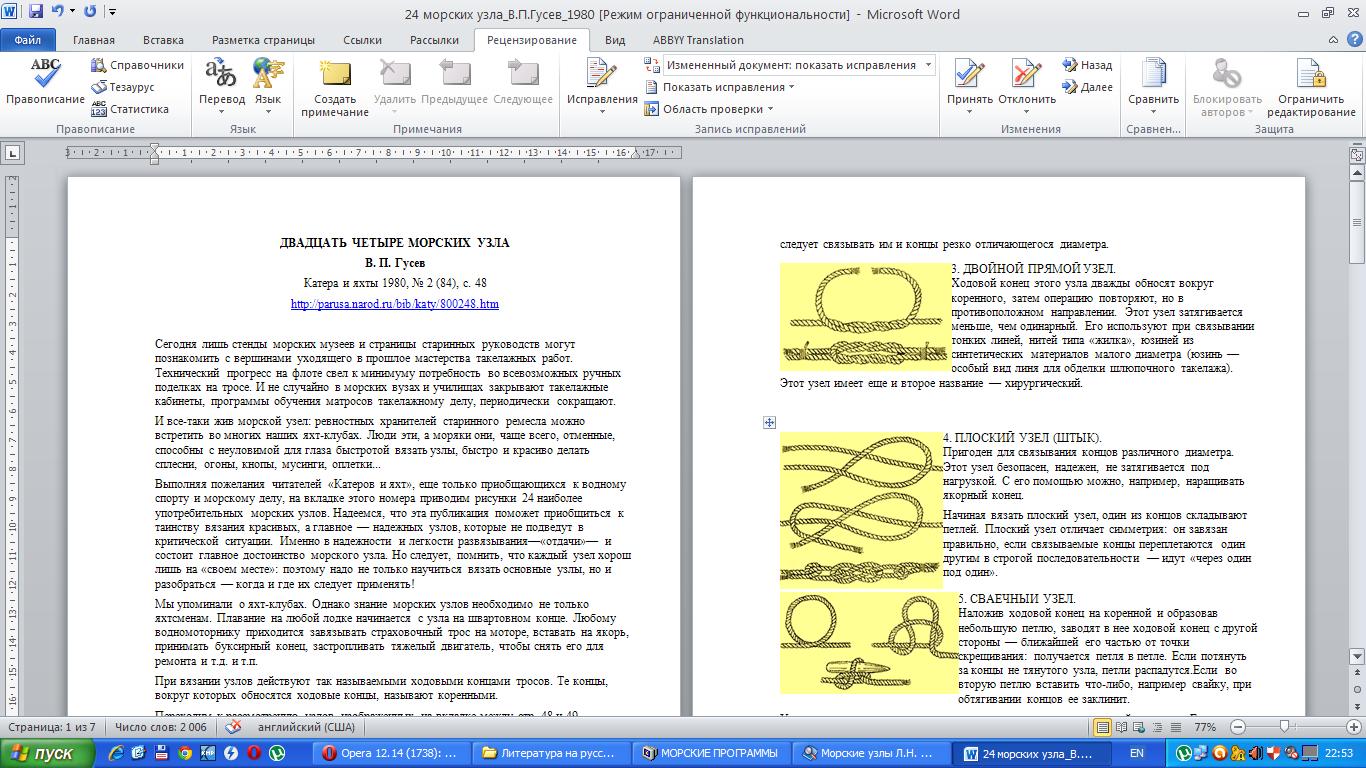Open the parusa.narod.ru hyperlink in document

coord(394,304)
